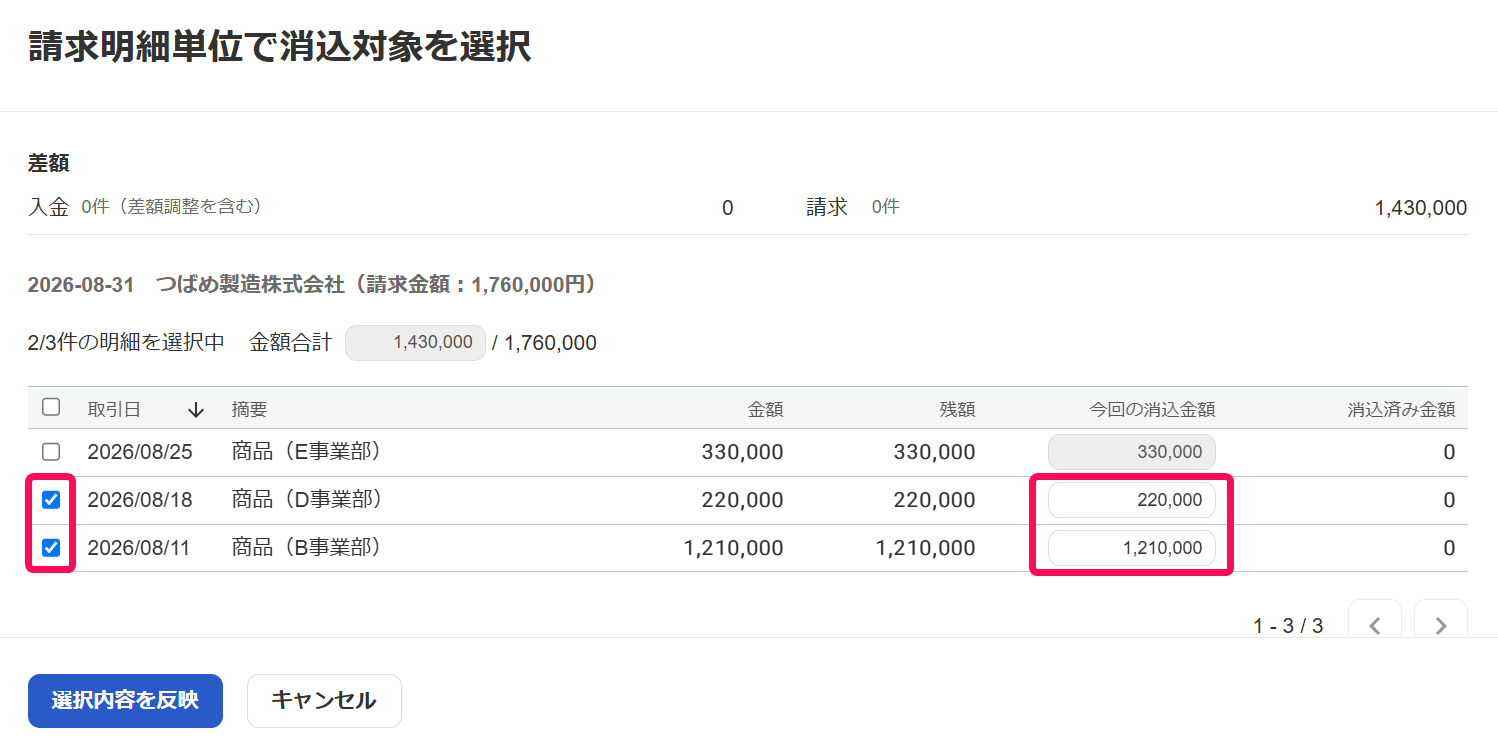
Task: Click the つばめ製造株式会社 invoice heading
Action: click(313, 285)
